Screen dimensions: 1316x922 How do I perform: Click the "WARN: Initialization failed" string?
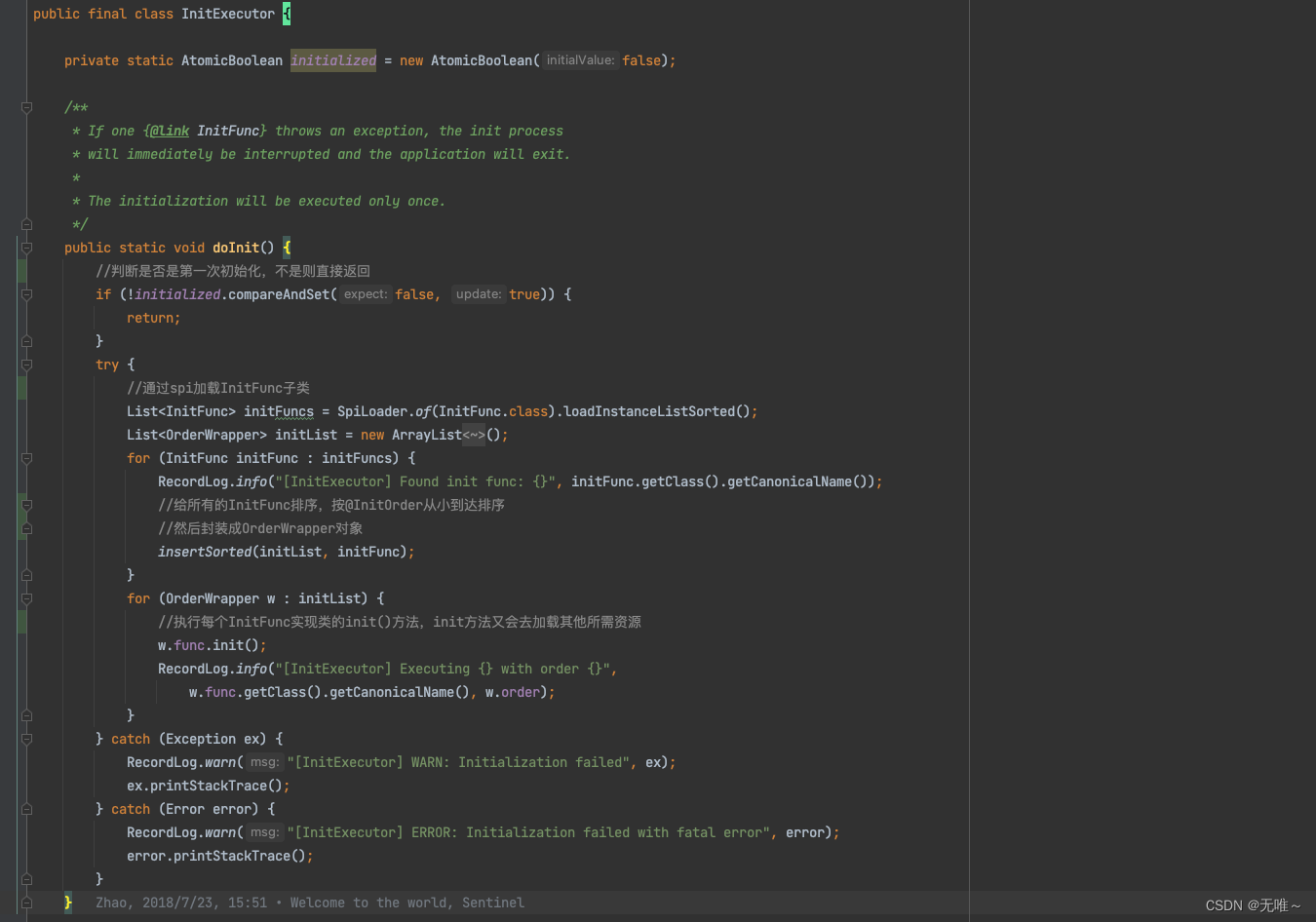[458, 762]
